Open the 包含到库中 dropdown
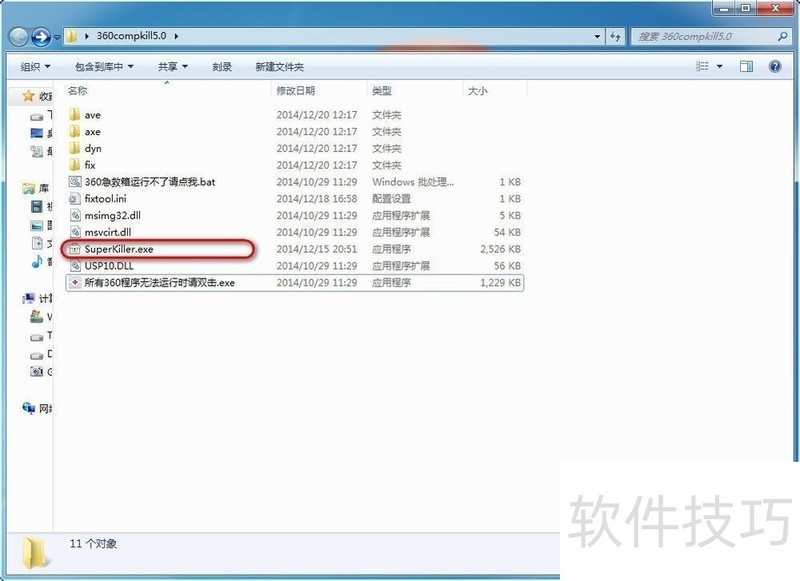The image size is (800, 581). 104,67
